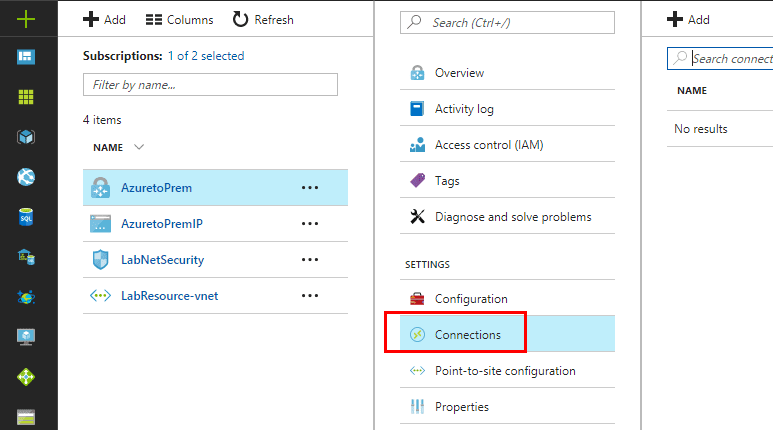Viewport: 773px width, 430px height.
Task: Open Resource groups cube icon
Action: point(27,137)
